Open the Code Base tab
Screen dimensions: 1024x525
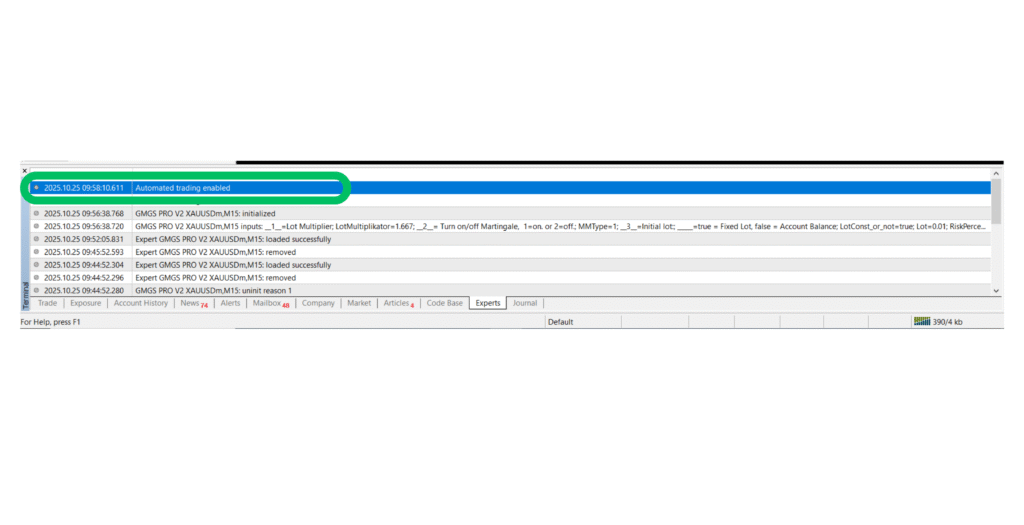(x=444, y=303)
